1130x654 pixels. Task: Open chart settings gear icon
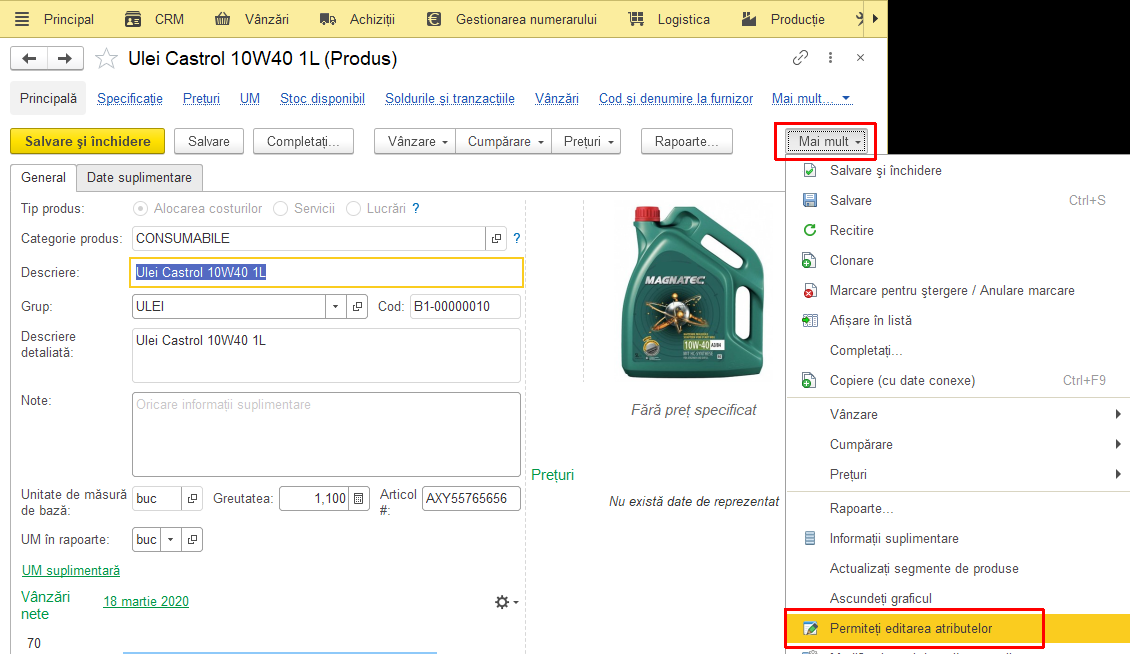(x=502, y=602)
